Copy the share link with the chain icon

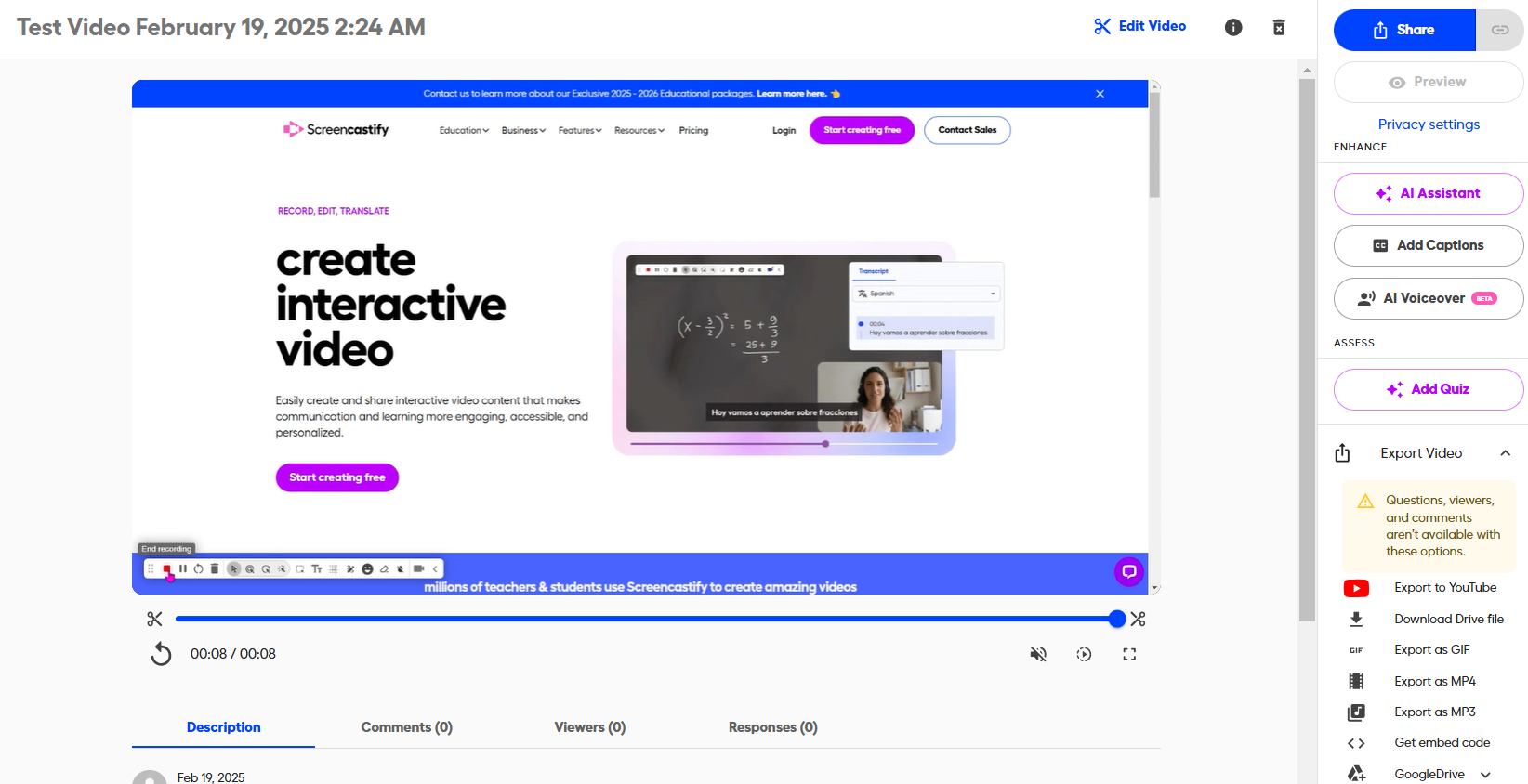click(1500, 30)
